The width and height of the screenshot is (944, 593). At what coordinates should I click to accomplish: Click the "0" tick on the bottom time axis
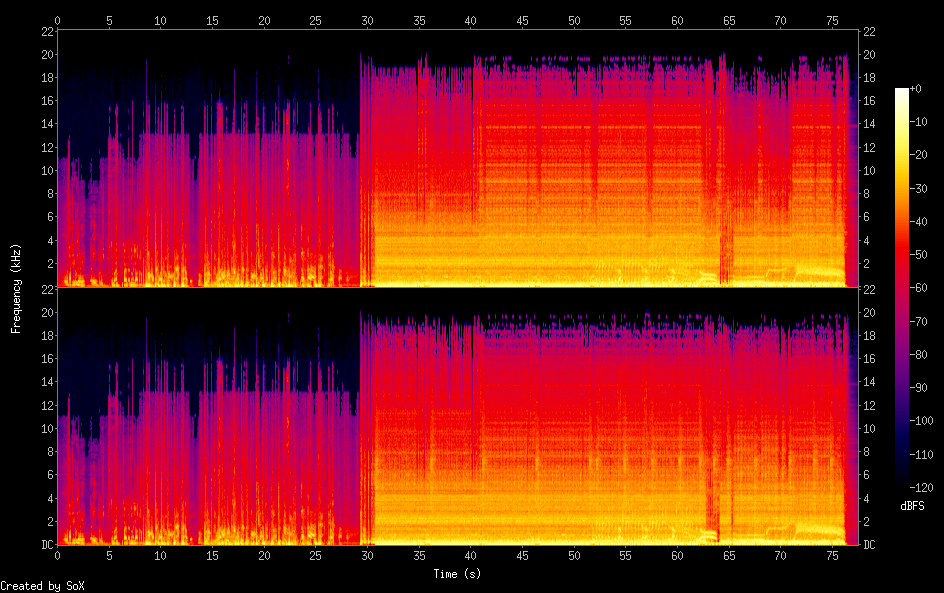point(57,555)
